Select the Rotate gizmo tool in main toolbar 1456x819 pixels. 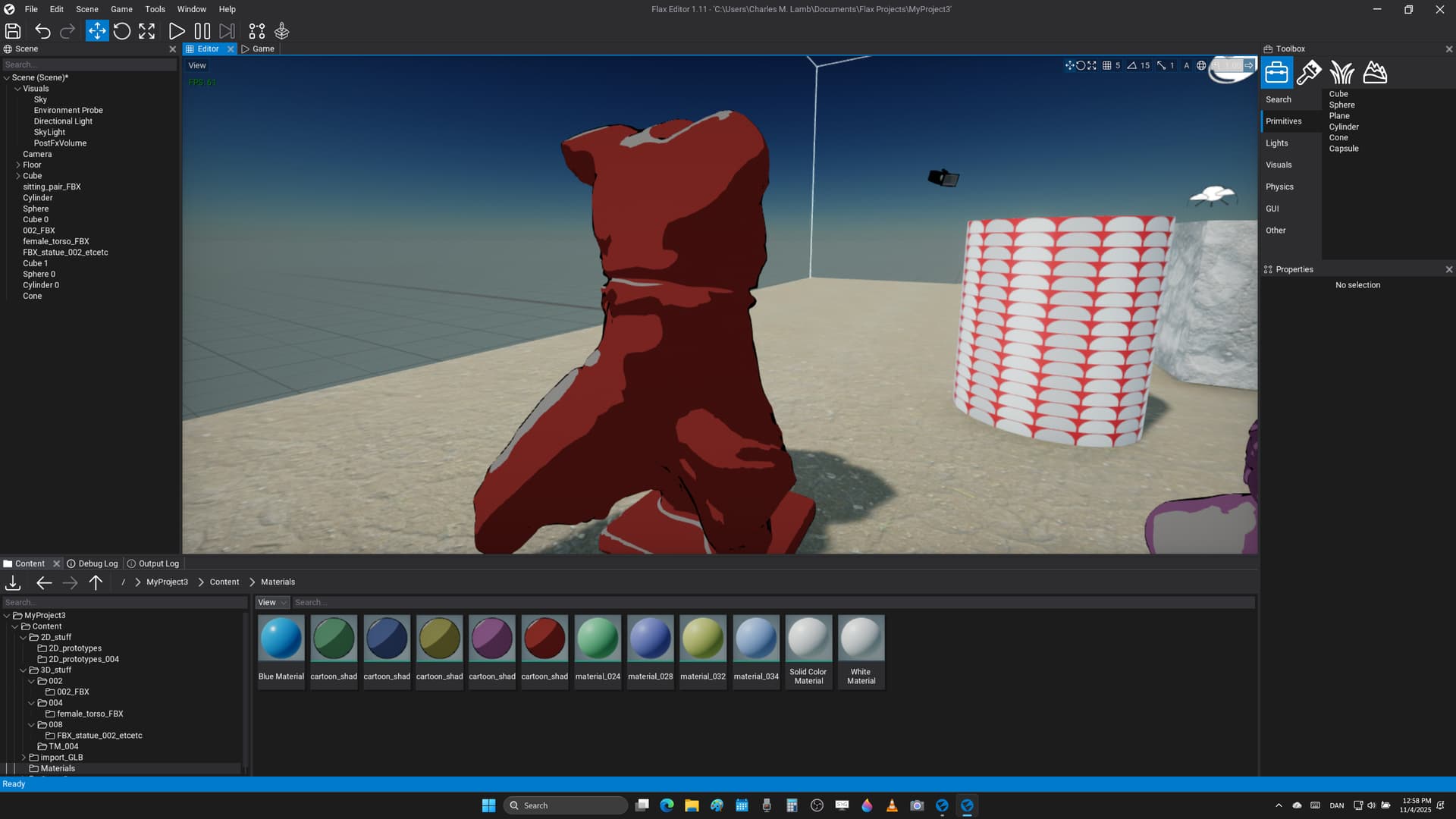tap(122, 31)
